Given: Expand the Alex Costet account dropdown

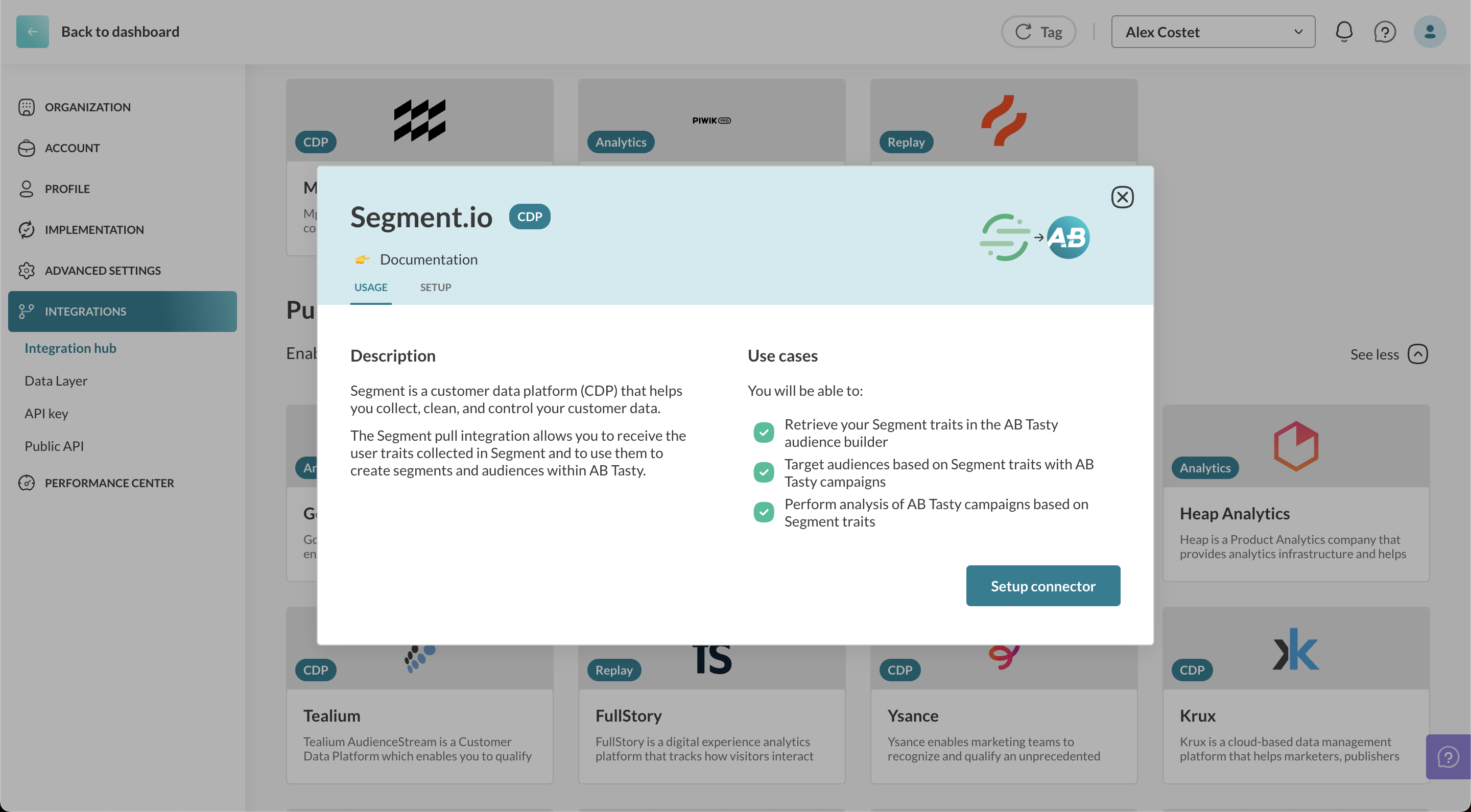Looking at the screenshot, I should pyautogui.click(x=1213, y=31).
